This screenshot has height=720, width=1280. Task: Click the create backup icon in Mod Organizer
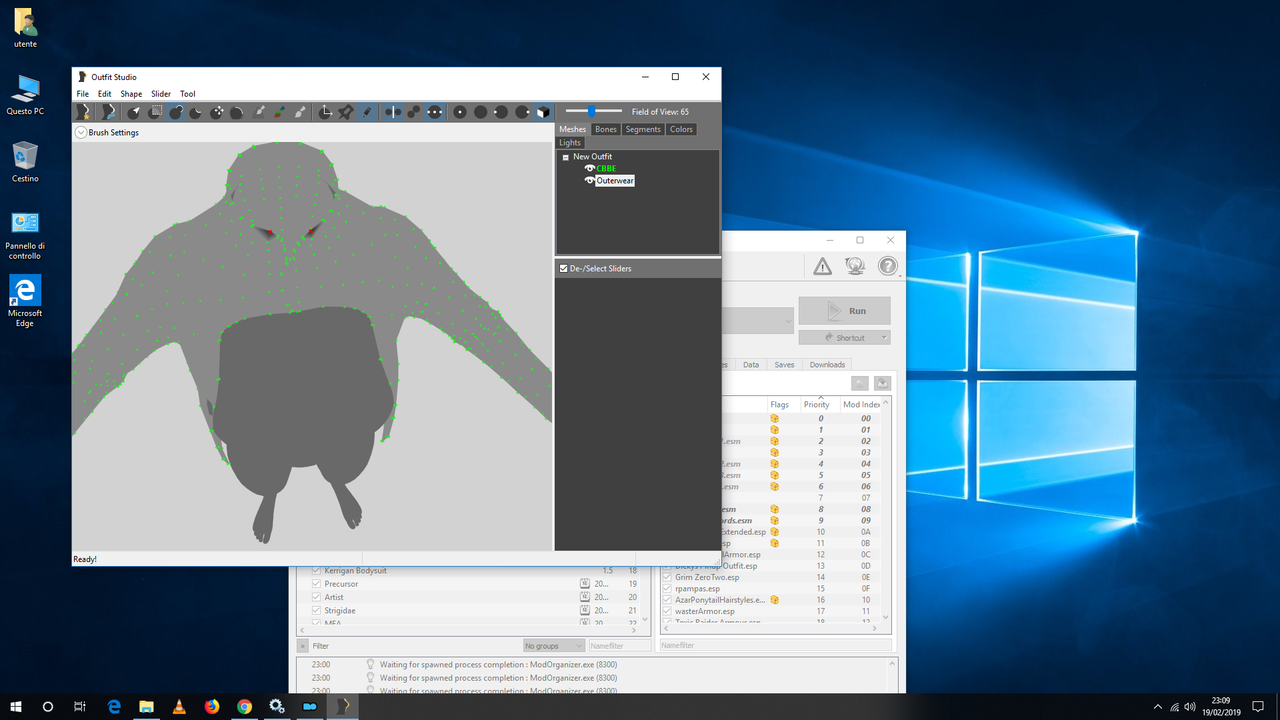(x=882, y=383)
